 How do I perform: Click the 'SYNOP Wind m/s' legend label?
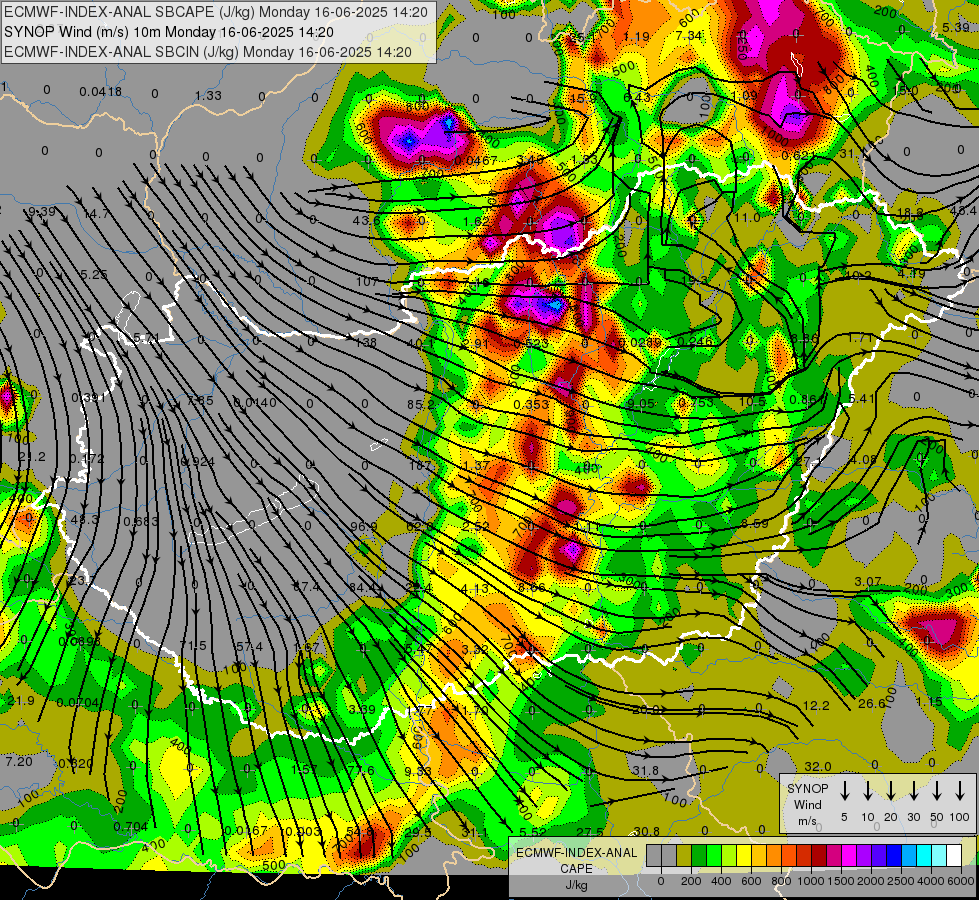coord(807,804)
